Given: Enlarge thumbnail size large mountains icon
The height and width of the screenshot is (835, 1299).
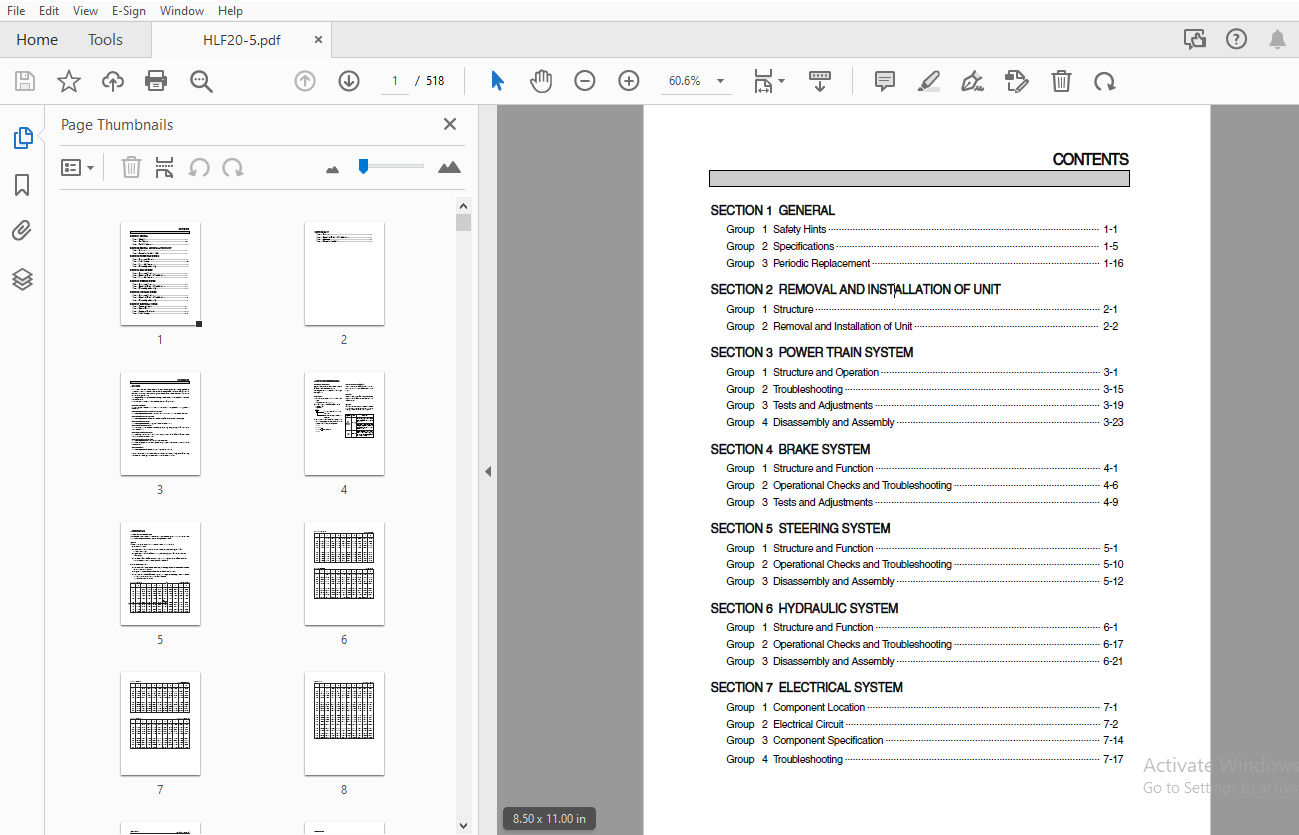Looking at the screenshot, I should (450, 167).
